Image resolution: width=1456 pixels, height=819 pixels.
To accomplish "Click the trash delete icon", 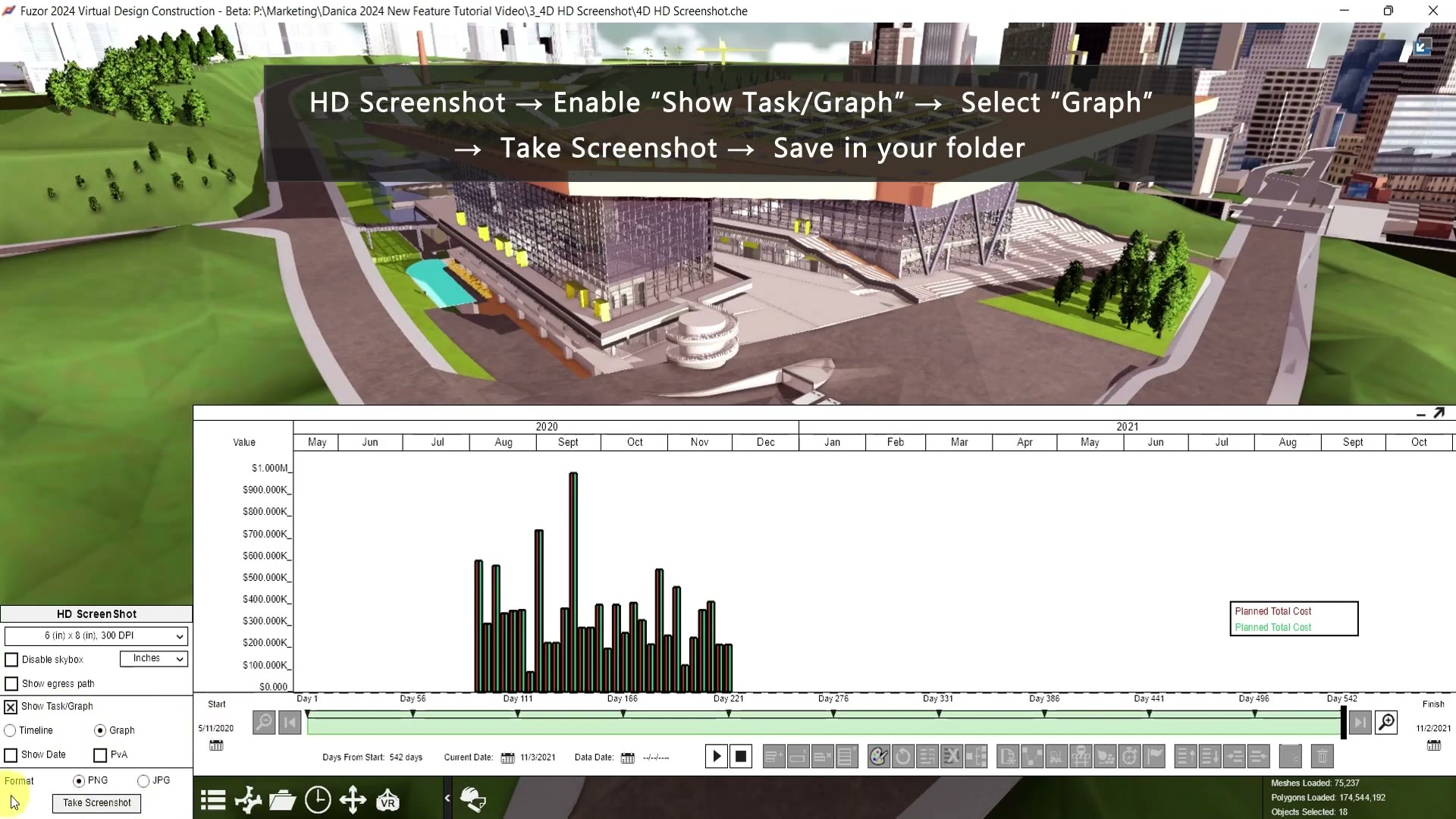I will (x=1323, y=756).
